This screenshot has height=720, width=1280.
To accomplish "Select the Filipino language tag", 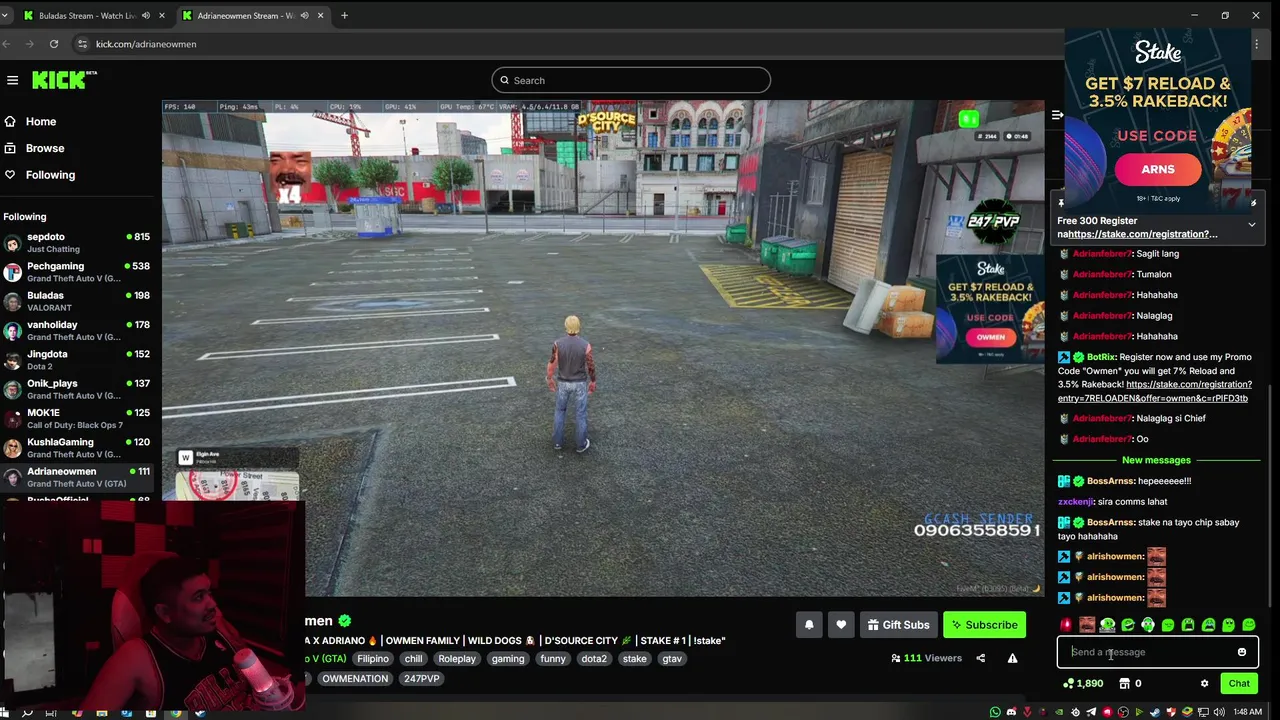I will tap(373, 659).
